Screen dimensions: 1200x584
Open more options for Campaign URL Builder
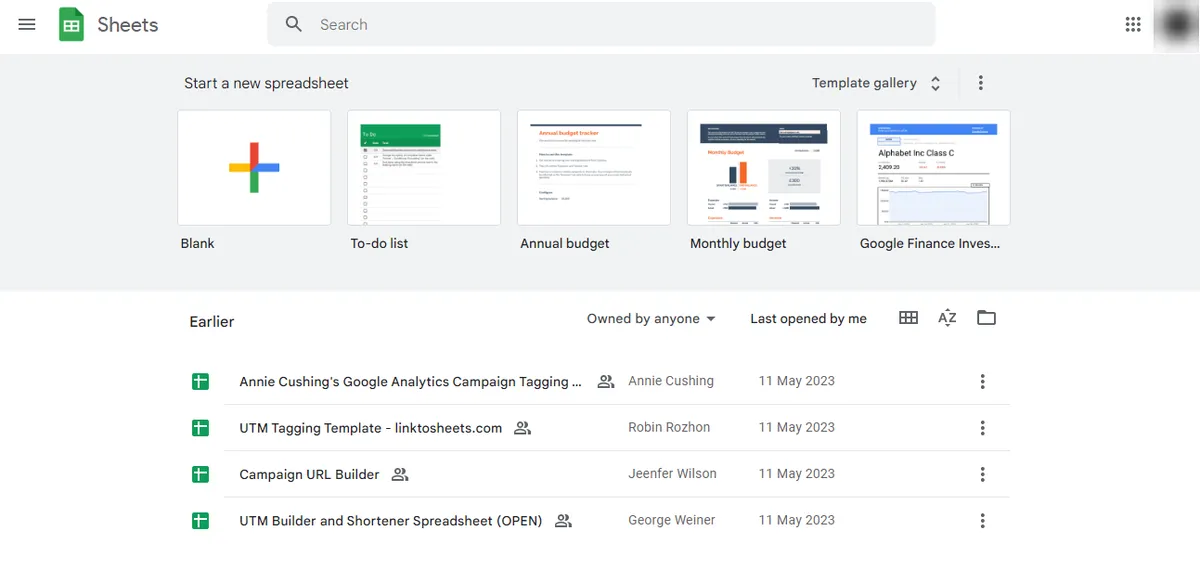click(x=982, y=474)
